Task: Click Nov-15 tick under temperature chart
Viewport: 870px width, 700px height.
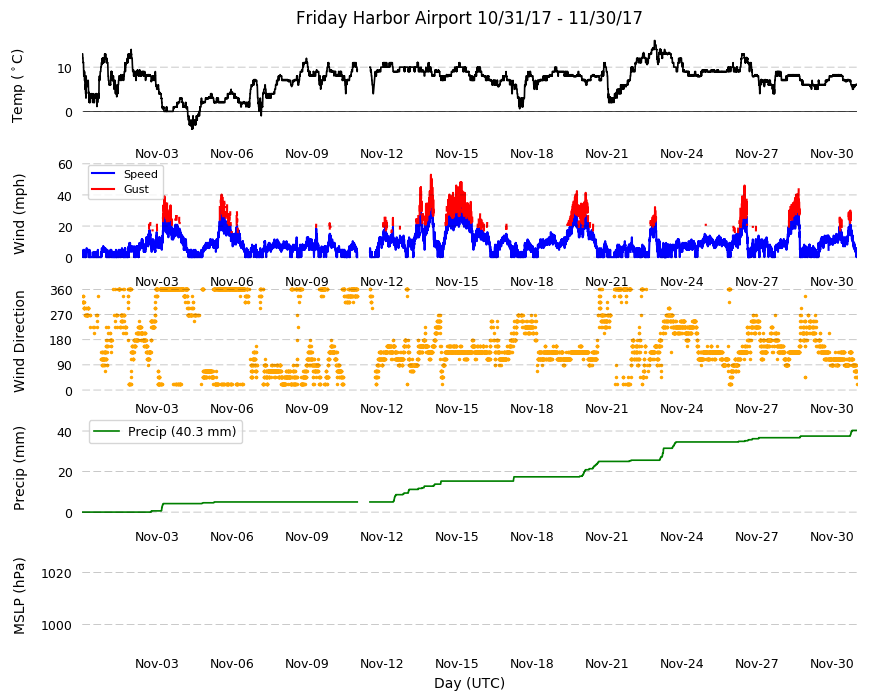Action: coord(456,154)
